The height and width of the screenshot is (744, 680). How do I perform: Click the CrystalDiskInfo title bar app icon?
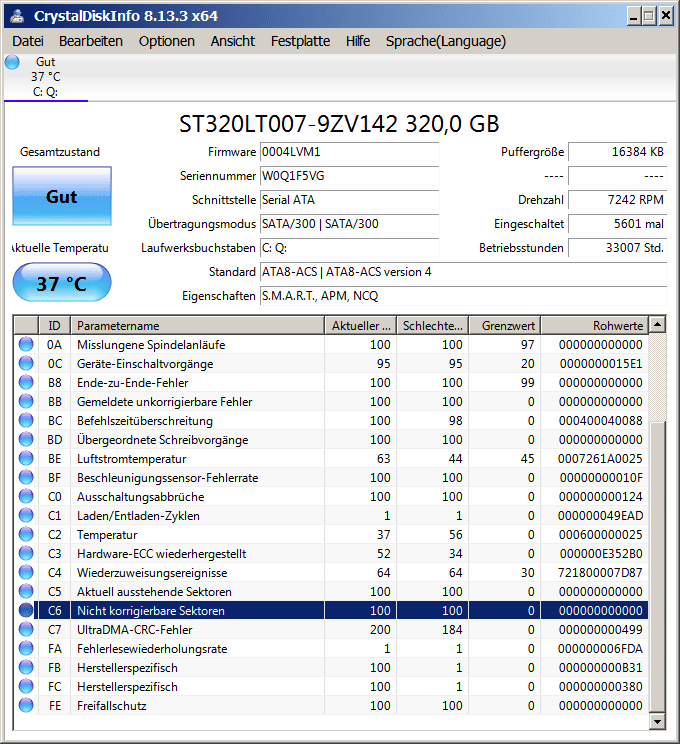tap(18, 16)
